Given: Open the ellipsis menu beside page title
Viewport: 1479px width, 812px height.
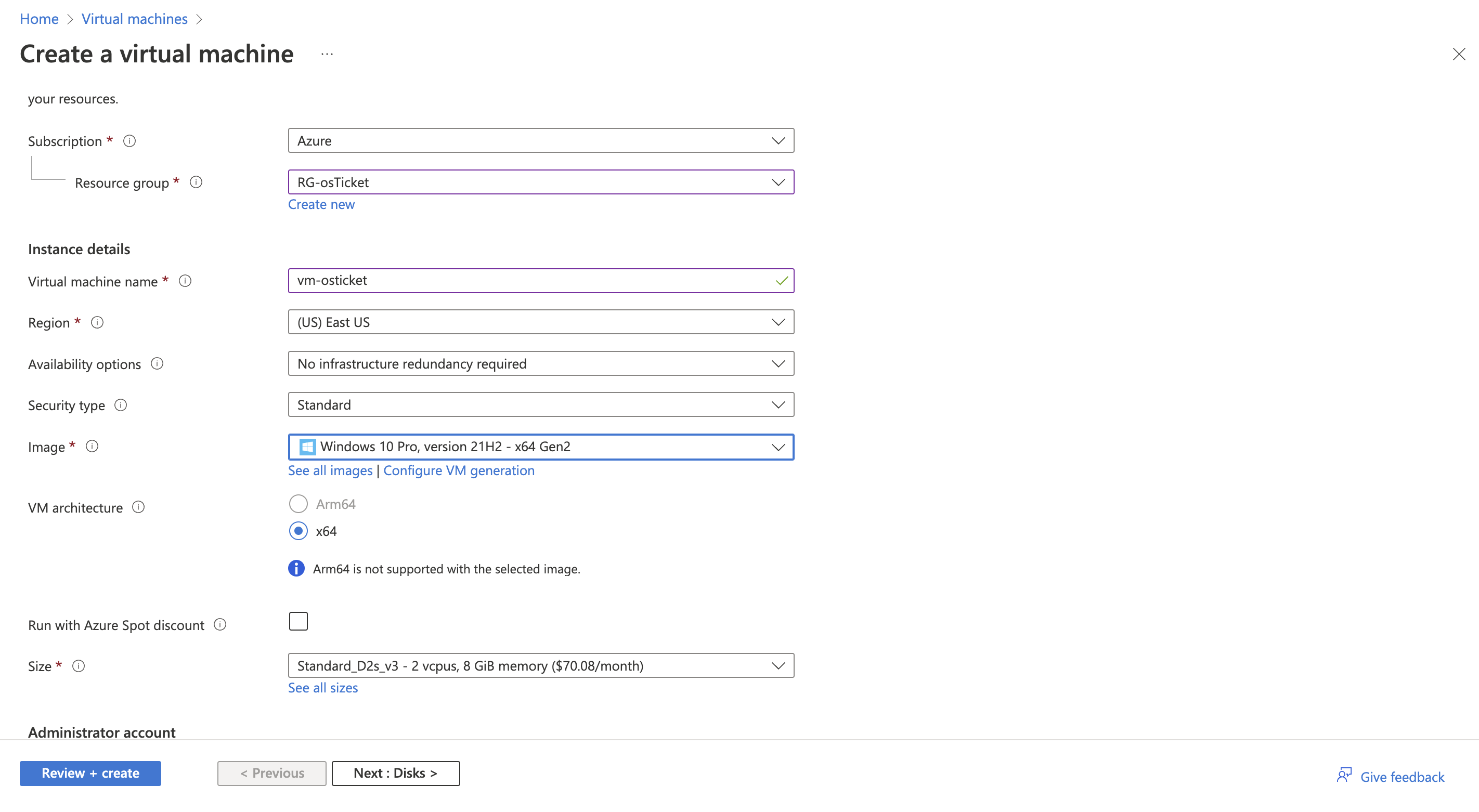Looking at the screenshot, I should [x=327, y=54].
